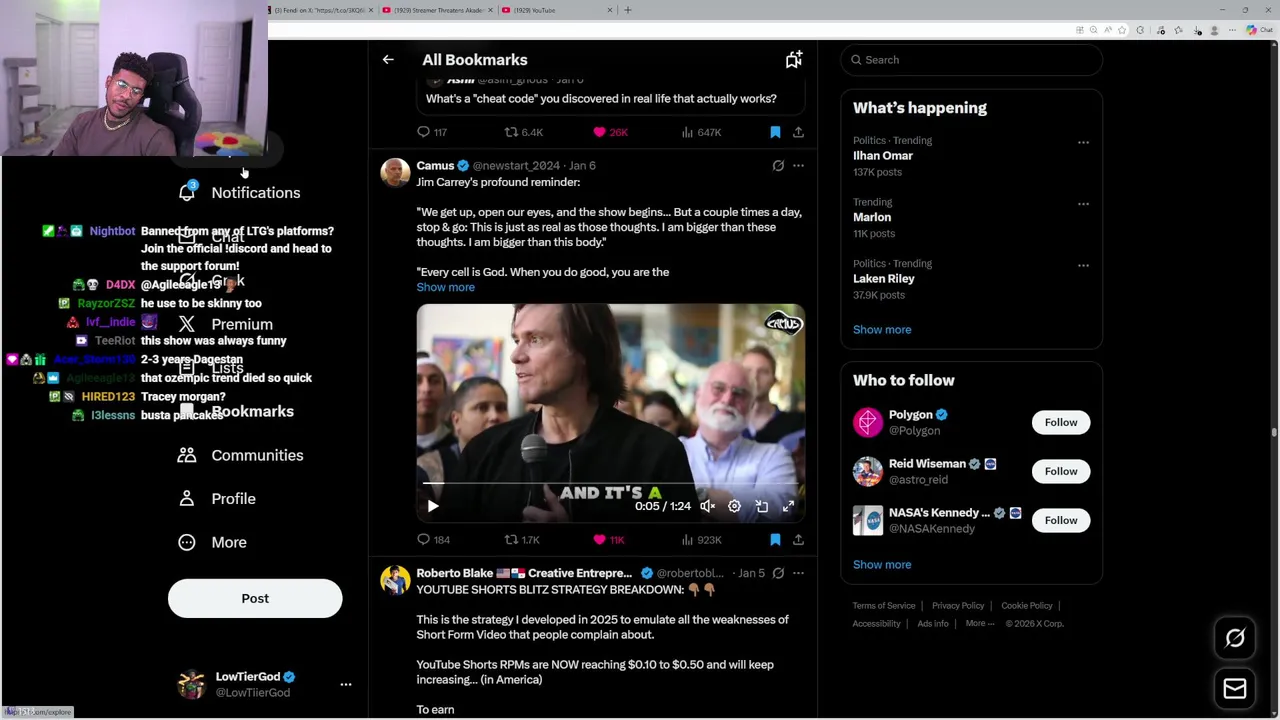Open options for Laken Riley trend
This screenshot has width=1280, height=720.
pos(1083,265)
